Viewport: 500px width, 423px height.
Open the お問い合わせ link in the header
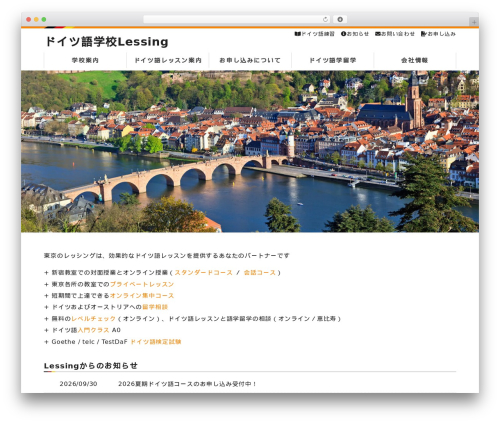tap(398, 34)
